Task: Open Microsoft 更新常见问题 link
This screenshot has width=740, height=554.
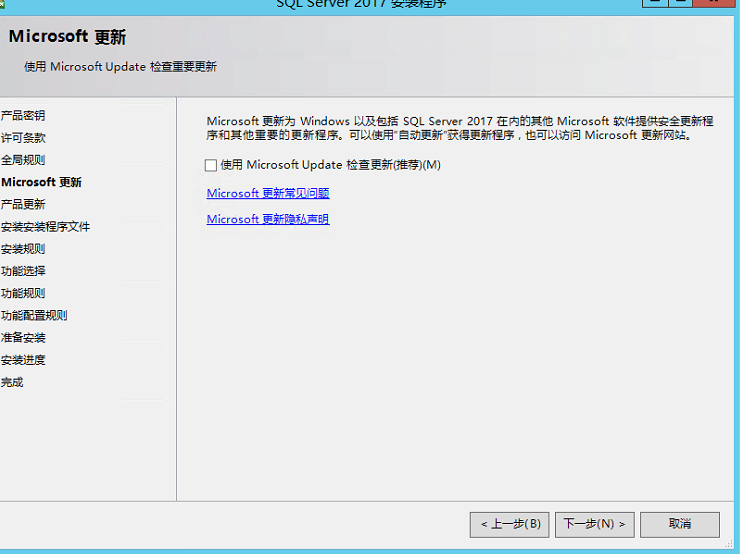Action: point(268,193)
